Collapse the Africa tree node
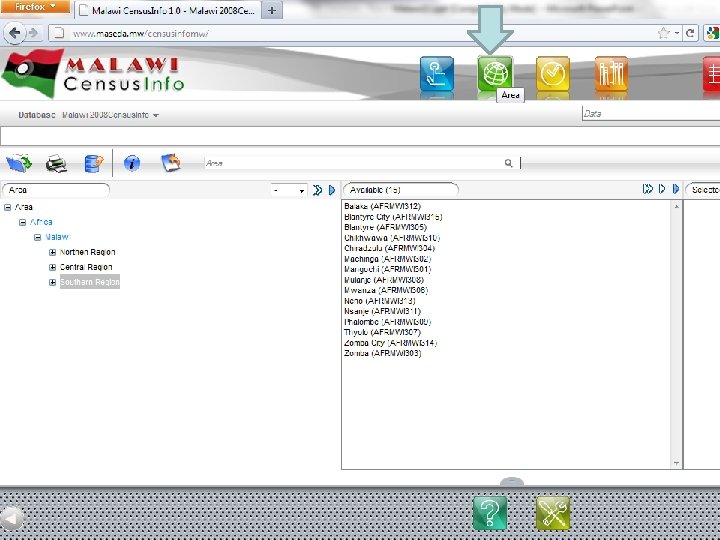This screenshot has width=720, height=540. pos(22,222)
